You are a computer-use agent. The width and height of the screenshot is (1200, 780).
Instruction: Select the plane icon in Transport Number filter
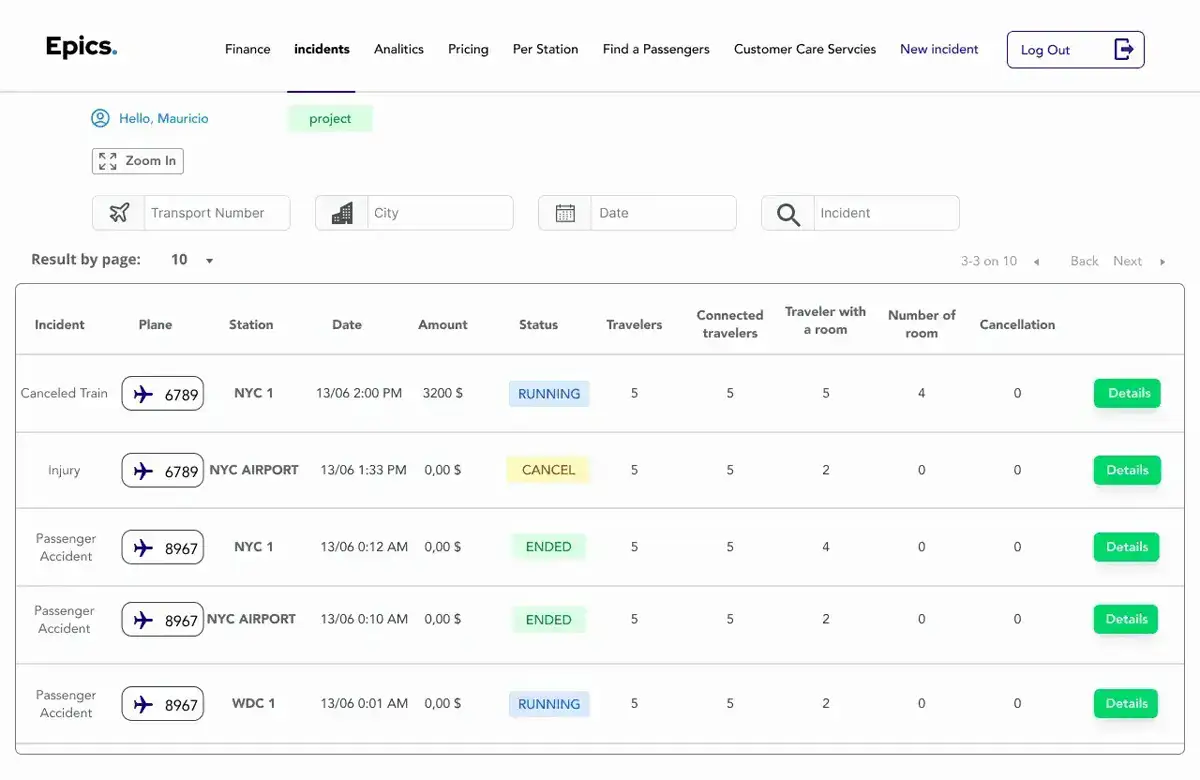click(118, 212)
